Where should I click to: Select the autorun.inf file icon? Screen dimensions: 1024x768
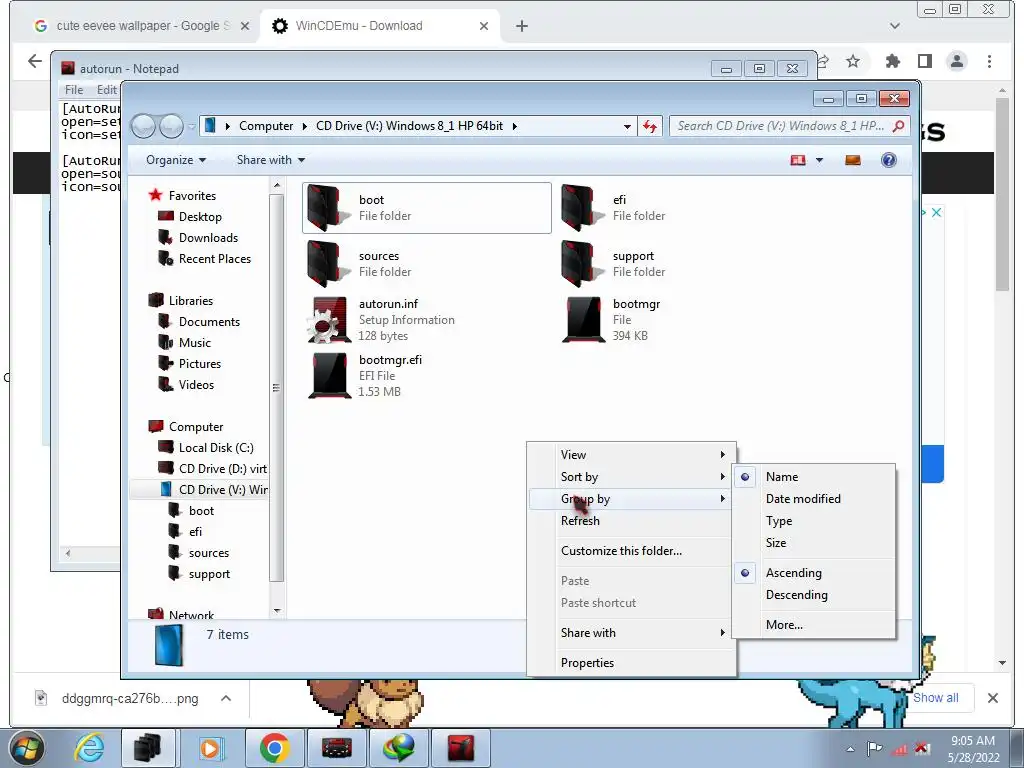click(x=328, y=320)
